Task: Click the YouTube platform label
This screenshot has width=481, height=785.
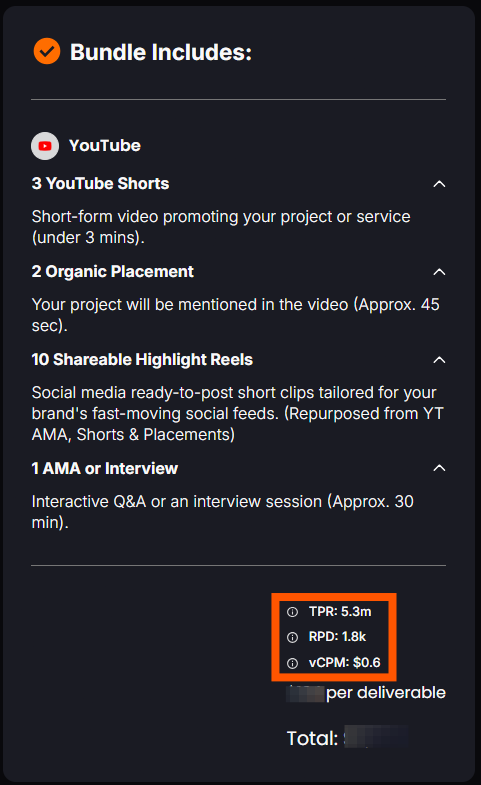Action: [x=105, y=146]
